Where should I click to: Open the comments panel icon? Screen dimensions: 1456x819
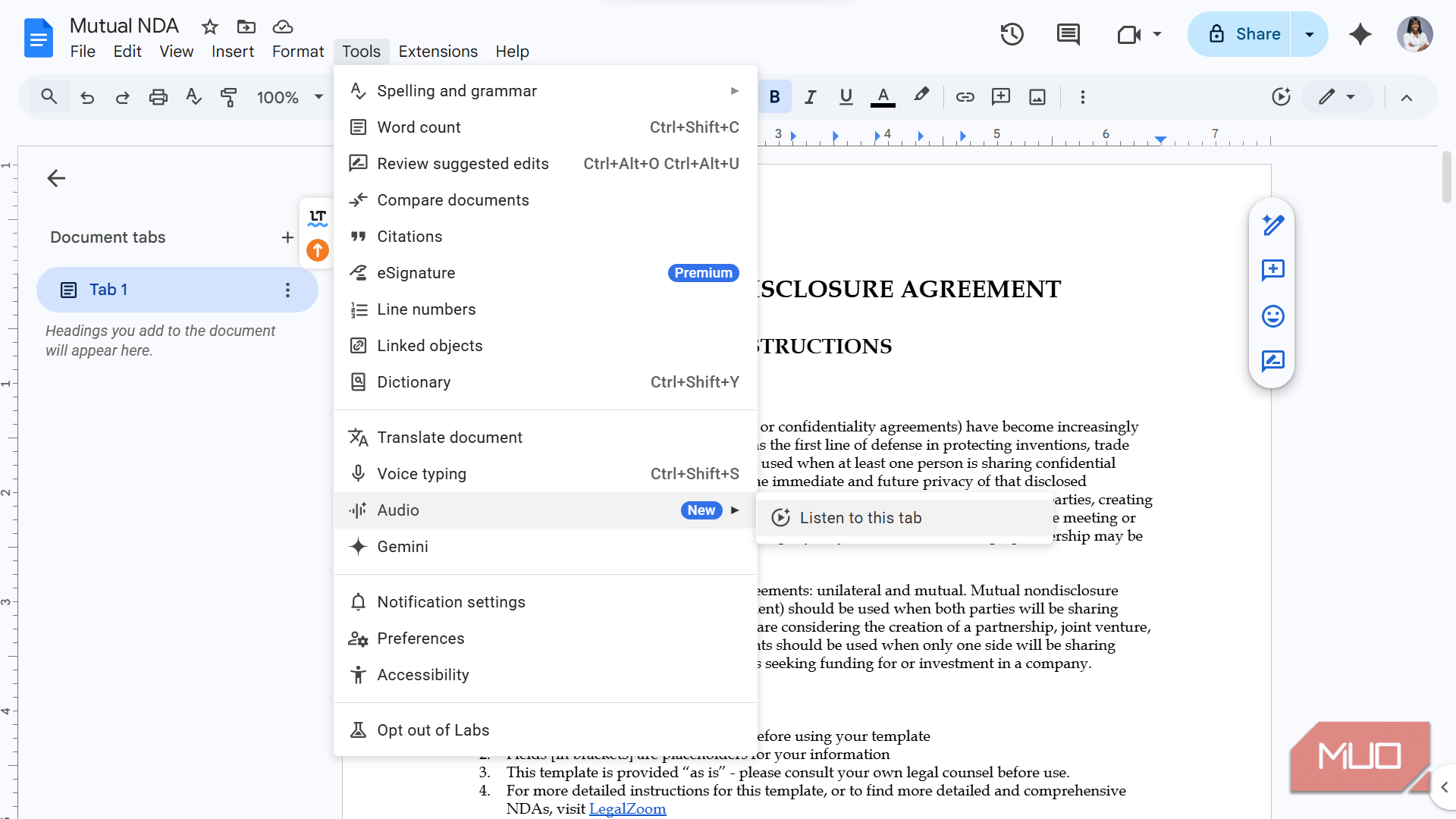click(x=1068, y=34)
